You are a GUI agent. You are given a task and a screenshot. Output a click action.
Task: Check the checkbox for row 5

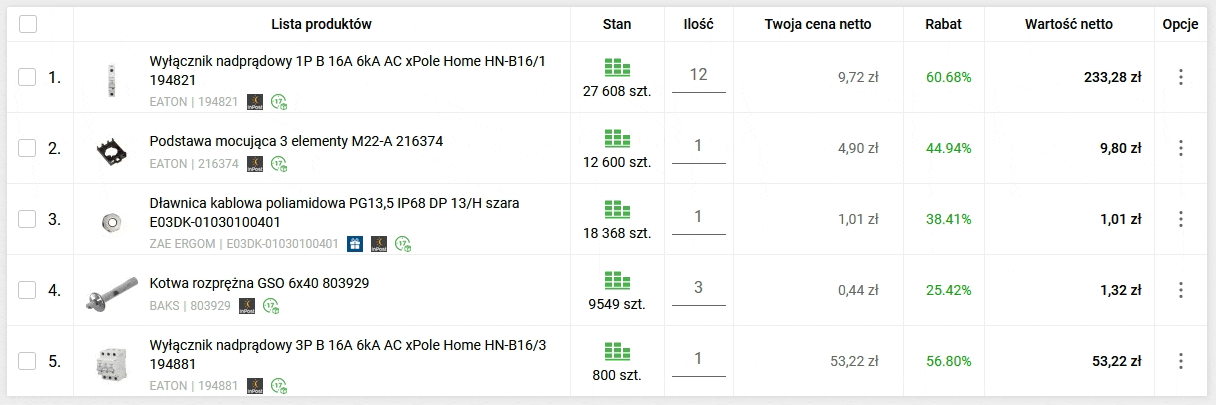click(27, 361)
